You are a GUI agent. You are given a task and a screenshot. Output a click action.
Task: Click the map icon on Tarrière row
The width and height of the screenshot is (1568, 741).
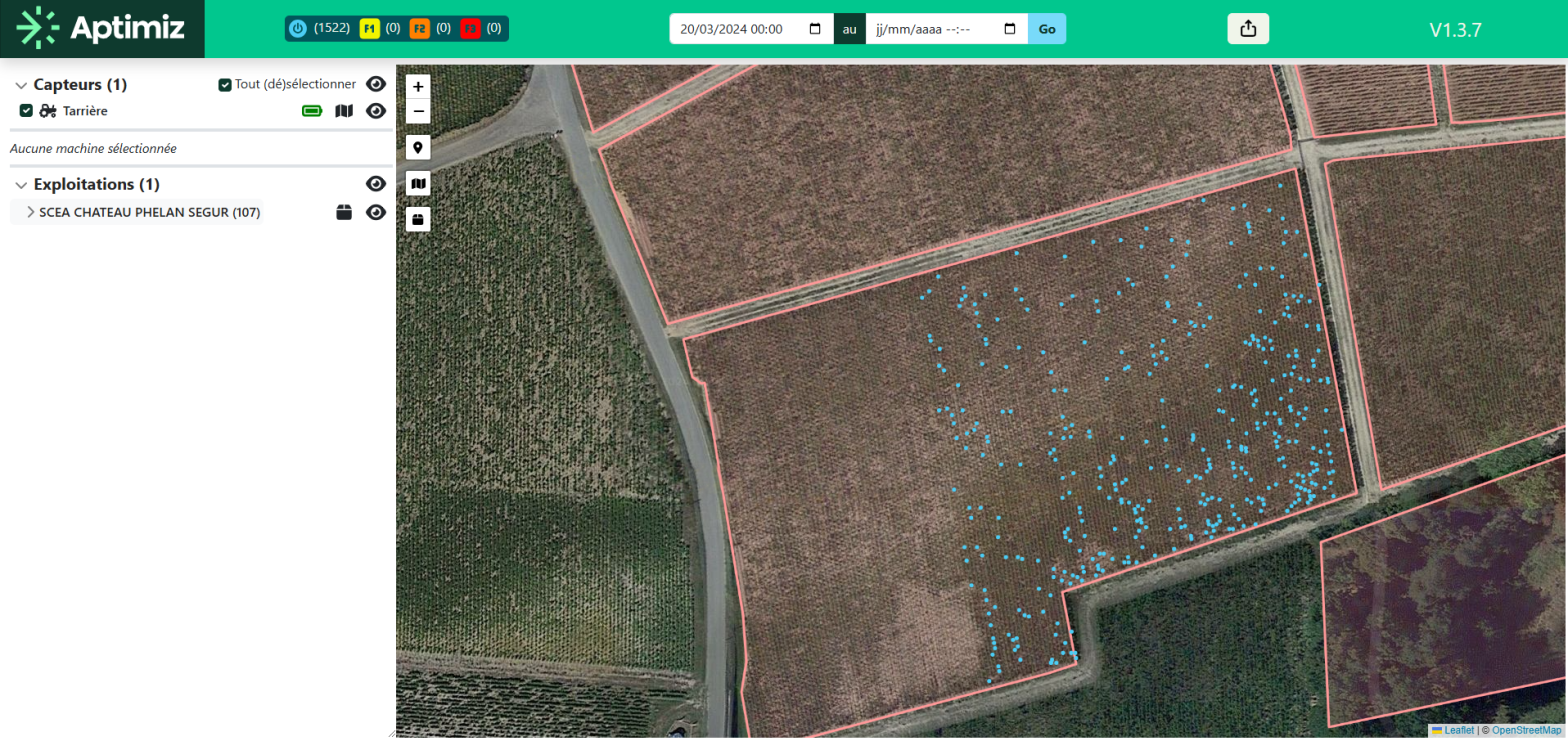click(x=344, y=111)
